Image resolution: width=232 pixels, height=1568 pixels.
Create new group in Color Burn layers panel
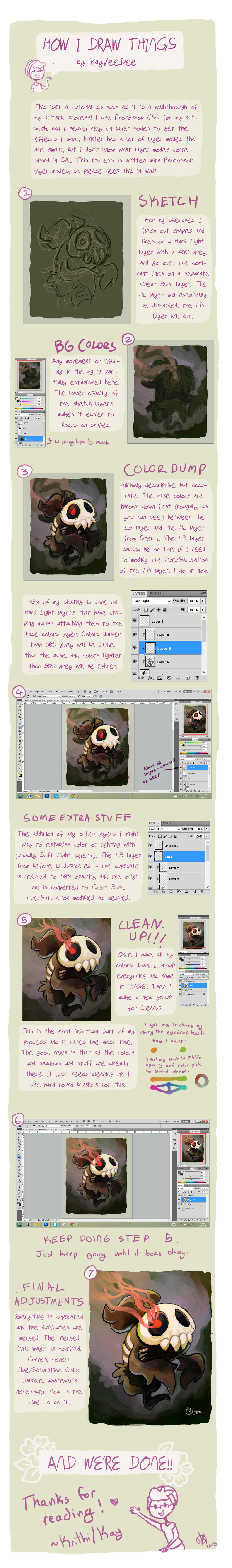[x=186, y=892]
